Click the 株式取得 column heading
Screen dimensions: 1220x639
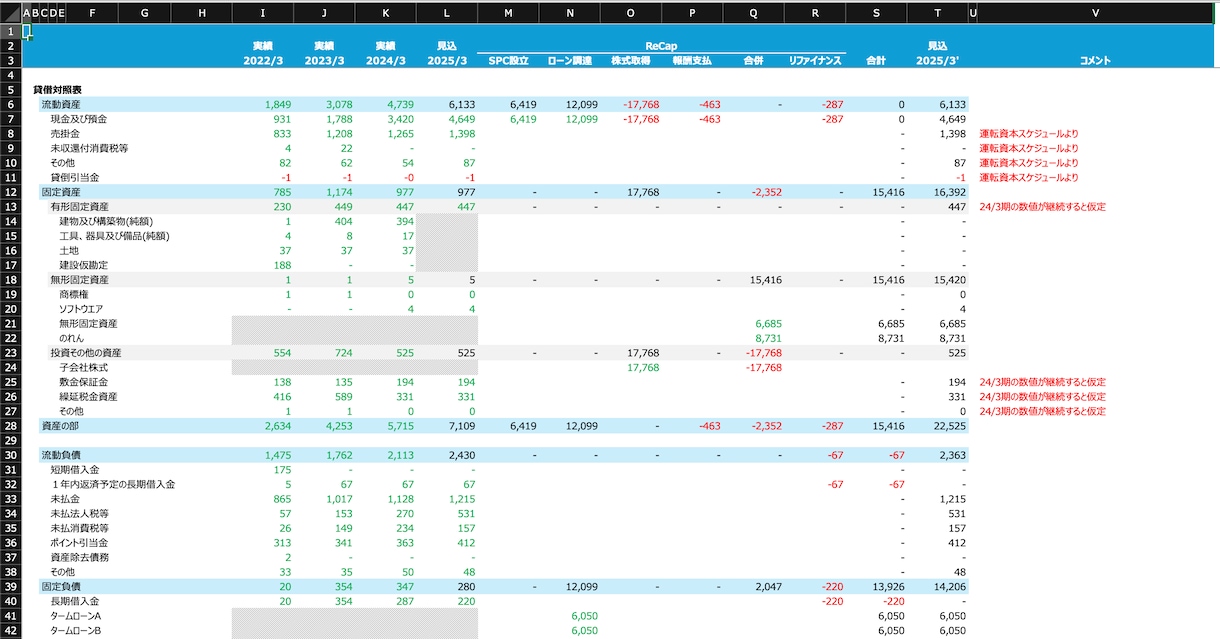click(630, 61)
